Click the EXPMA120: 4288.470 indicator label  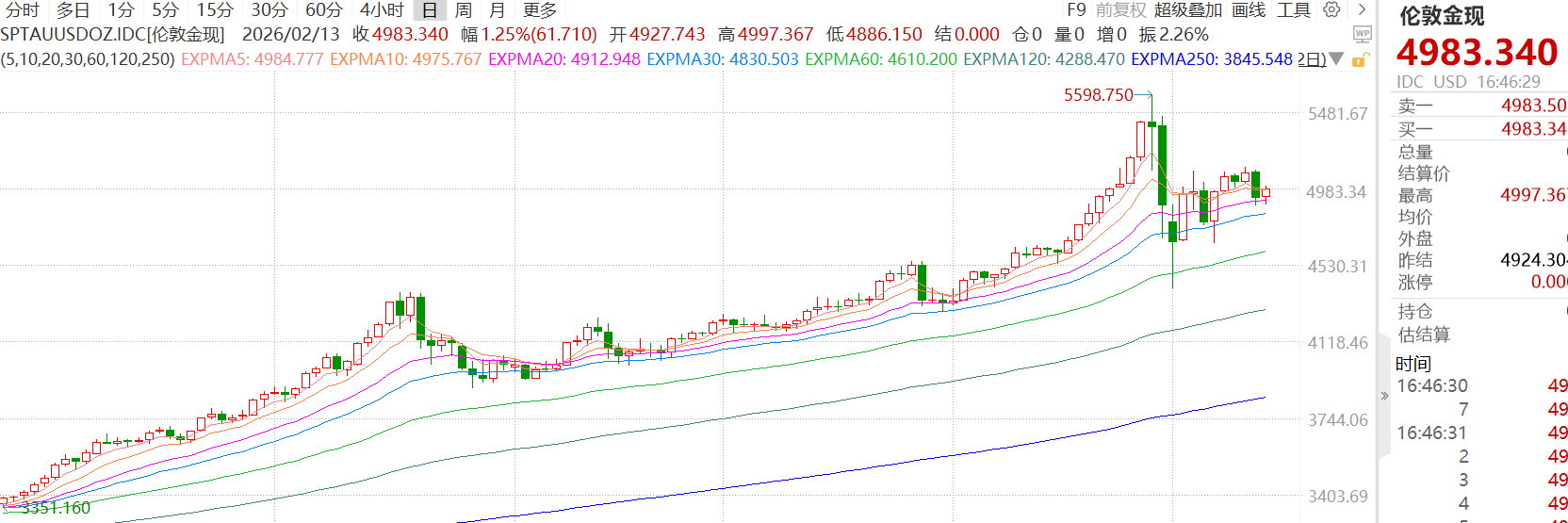(x=1044, y=58)
